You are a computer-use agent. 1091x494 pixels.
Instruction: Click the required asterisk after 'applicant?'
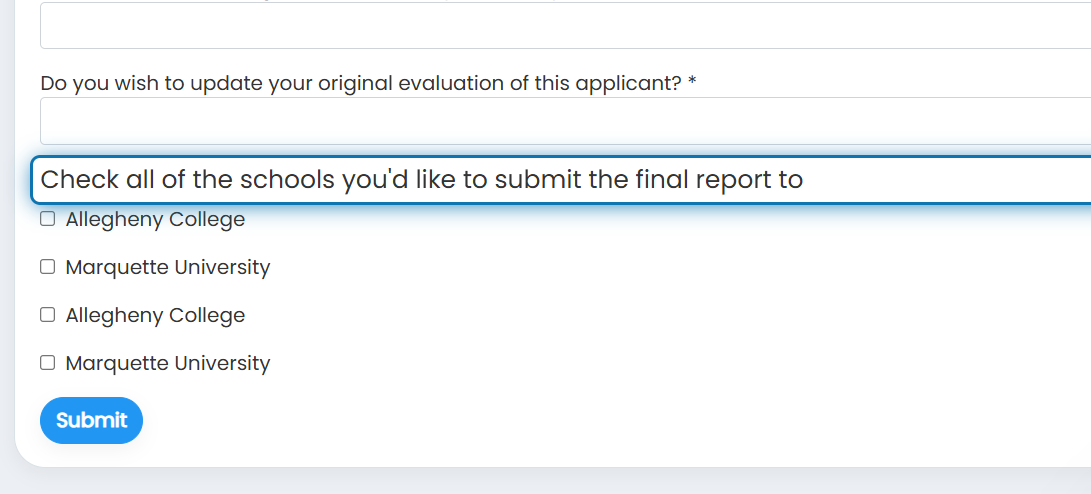692,82
